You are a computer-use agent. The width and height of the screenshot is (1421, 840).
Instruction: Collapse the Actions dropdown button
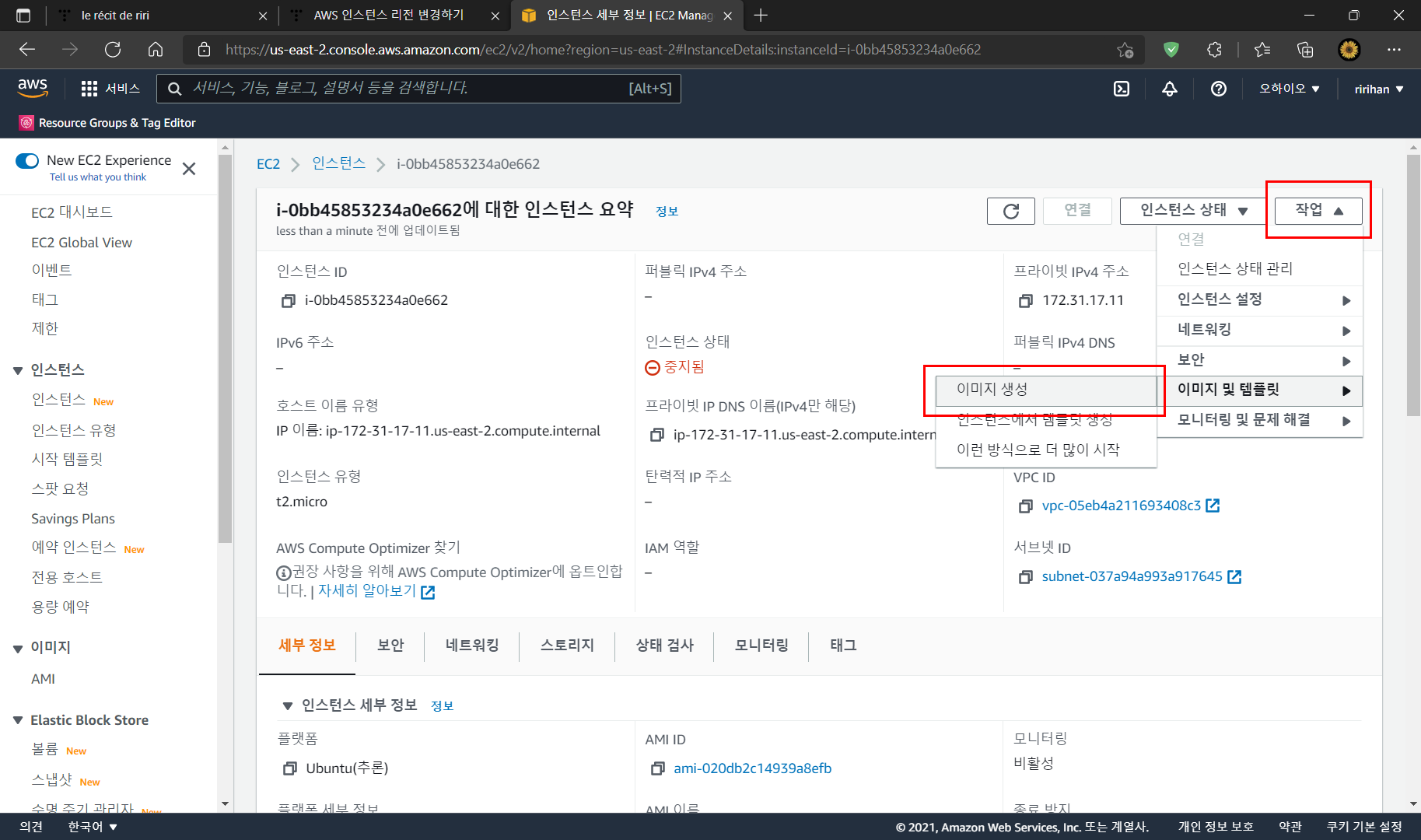point(1318,211)
